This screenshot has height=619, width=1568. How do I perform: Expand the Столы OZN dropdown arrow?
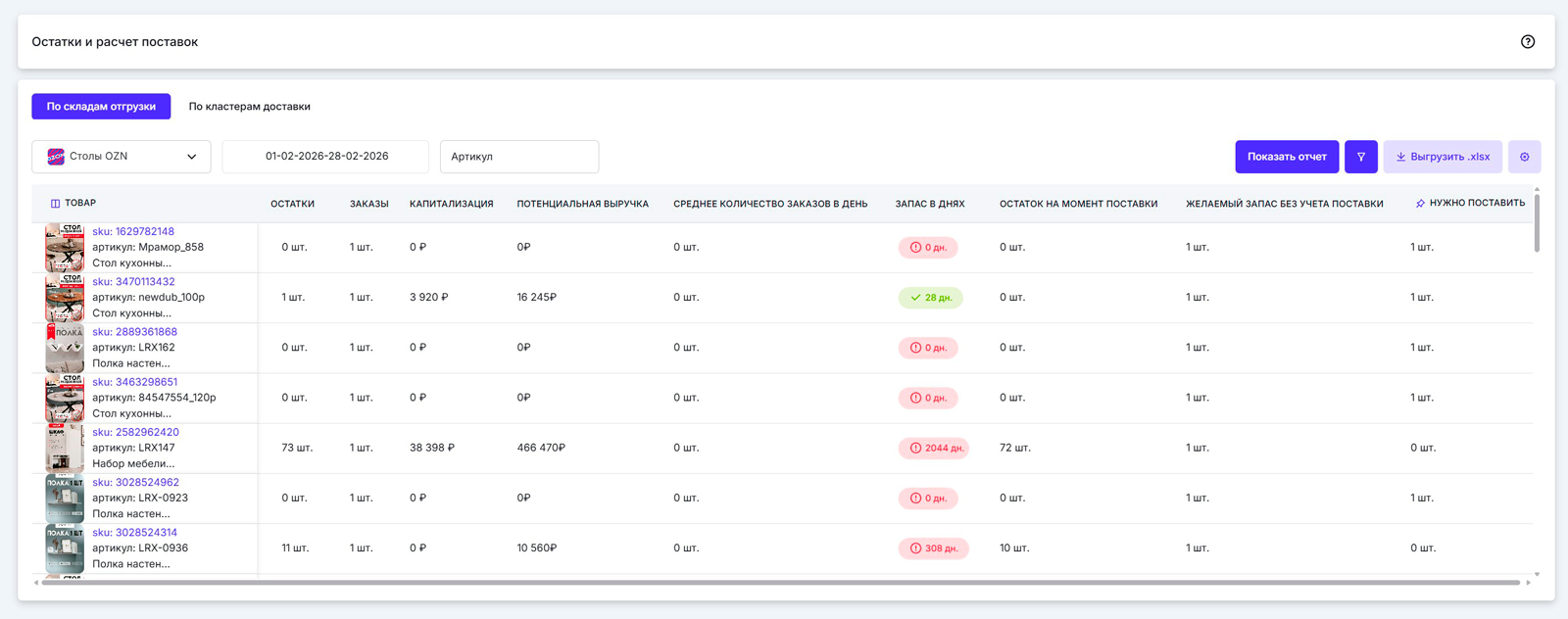[192, 157]
